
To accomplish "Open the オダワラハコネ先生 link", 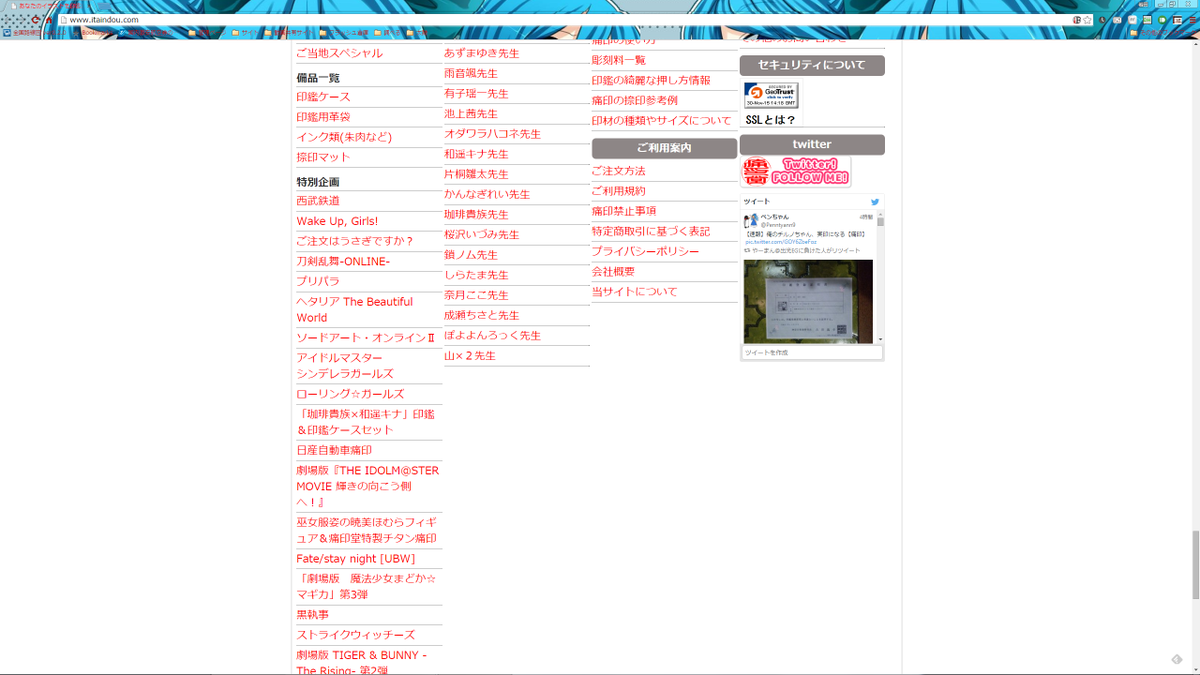I will click(x=492, y=134).
